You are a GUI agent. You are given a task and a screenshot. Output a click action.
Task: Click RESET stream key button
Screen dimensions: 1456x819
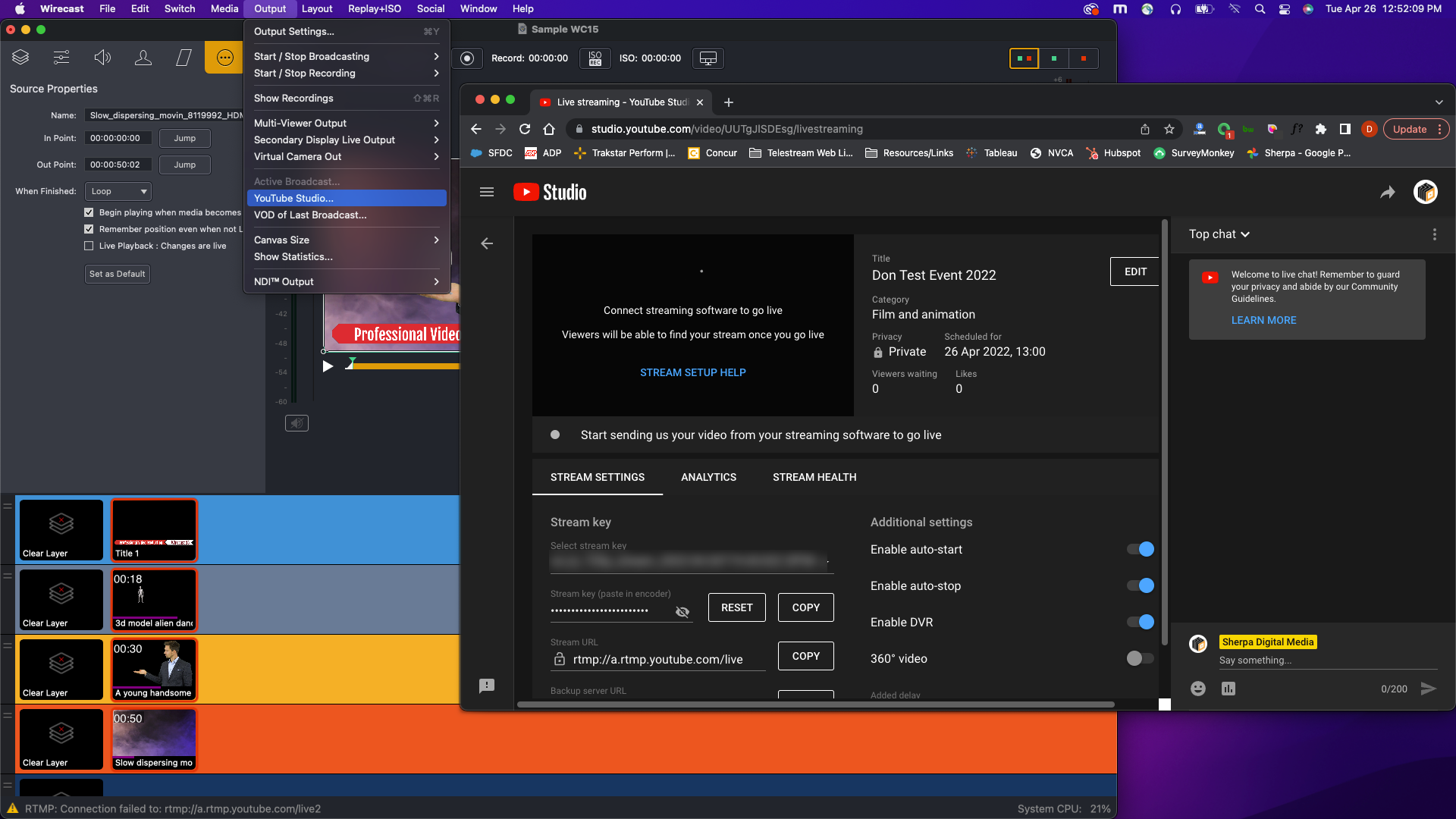point(736,607)
